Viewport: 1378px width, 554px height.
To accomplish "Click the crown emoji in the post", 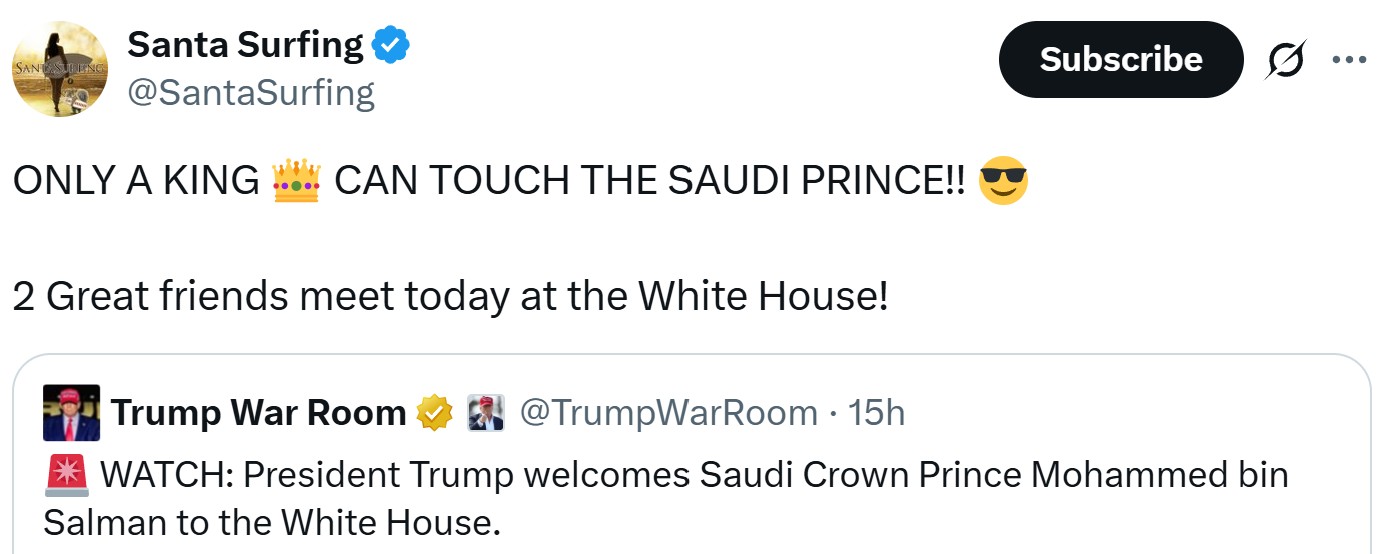I will pyautogui.click(x=296, y=182).
